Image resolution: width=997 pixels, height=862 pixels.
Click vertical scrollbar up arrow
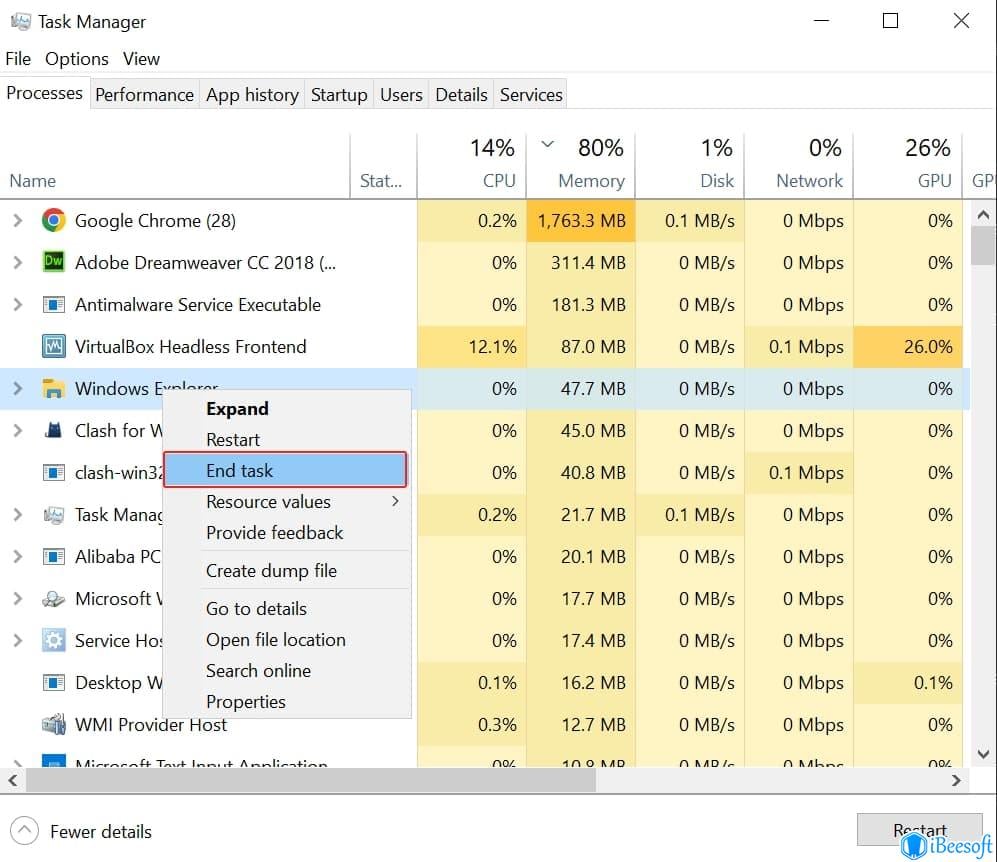[x=983, y=215]
